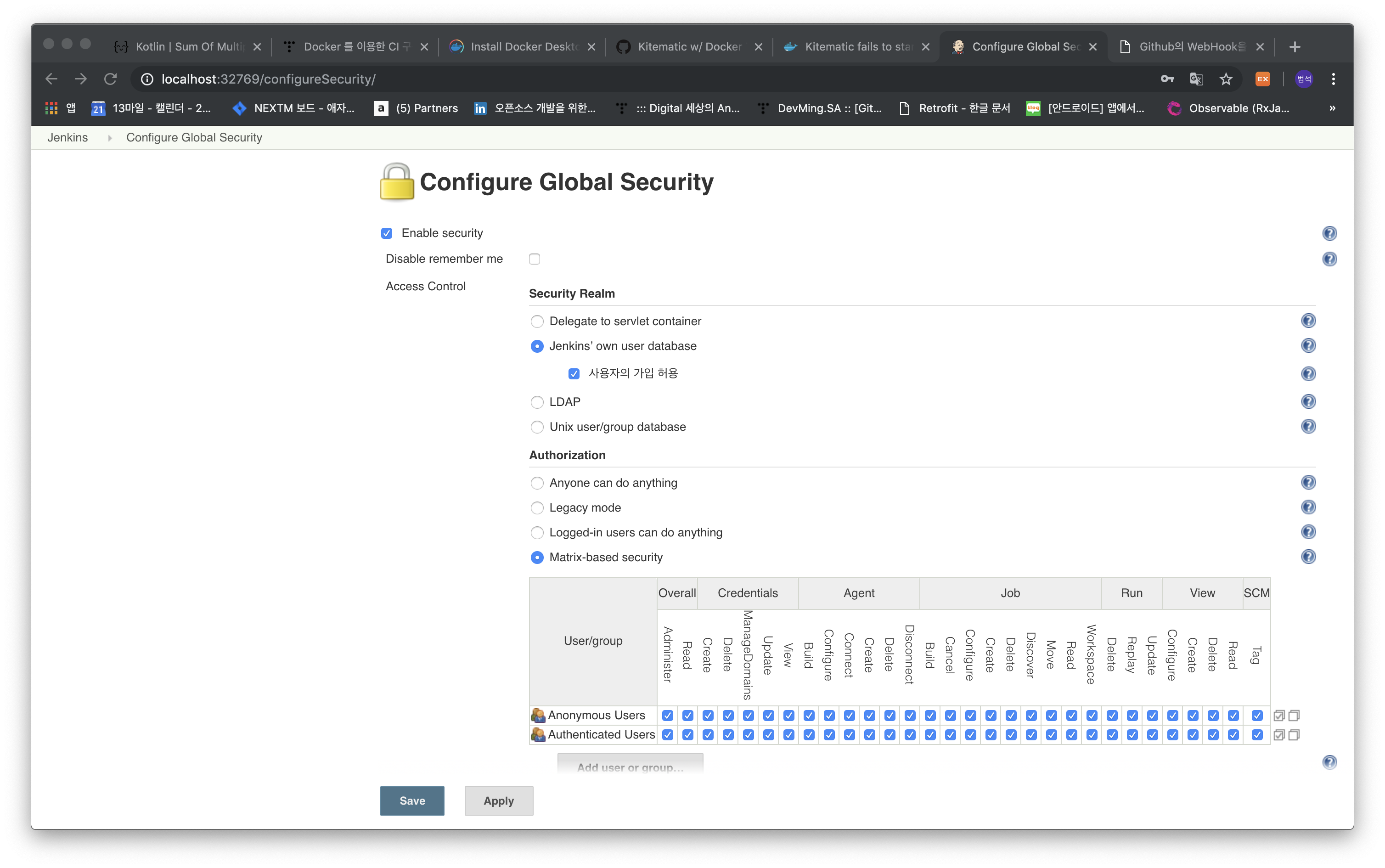Bookmark this page with star icon
This screenshot has width=1385, height=868.
pos(1226,79)
